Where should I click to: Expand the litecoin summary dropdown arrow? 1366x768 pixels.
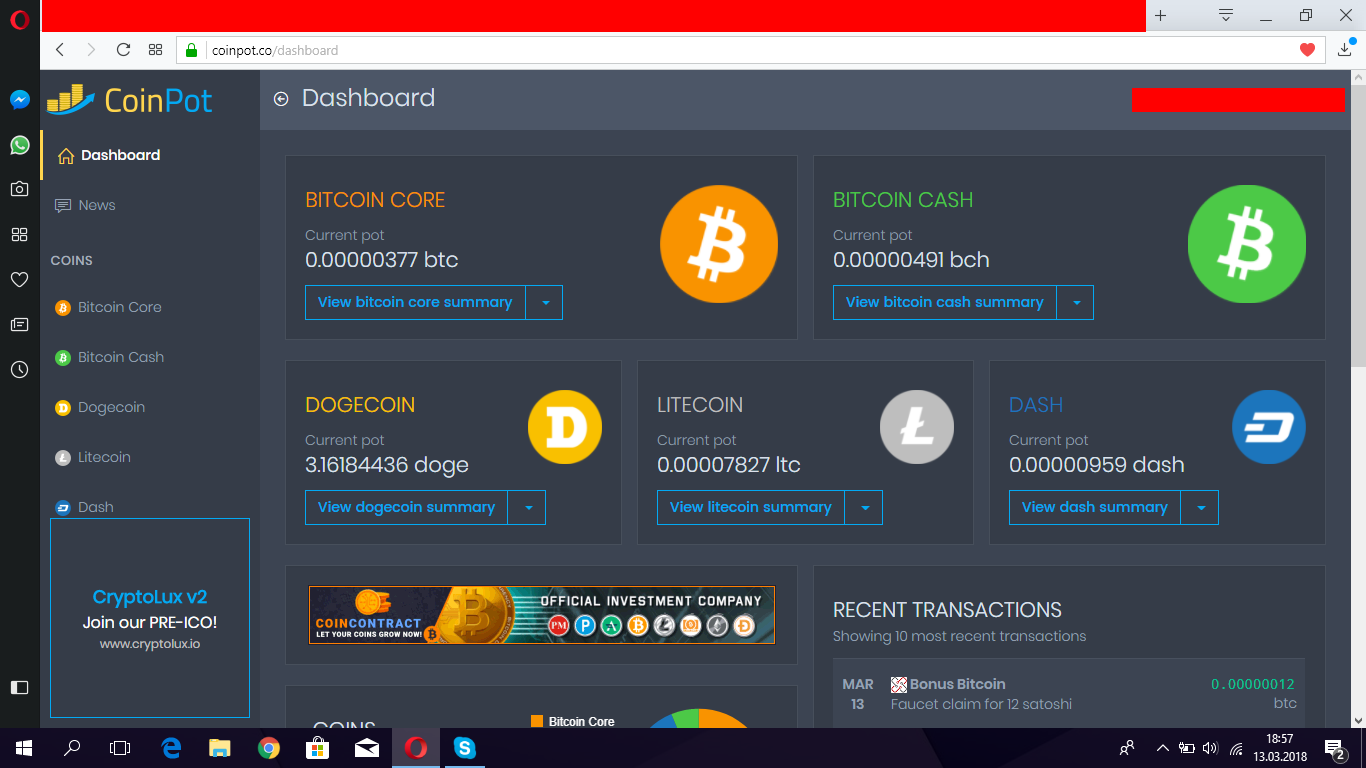pos(864,508)
